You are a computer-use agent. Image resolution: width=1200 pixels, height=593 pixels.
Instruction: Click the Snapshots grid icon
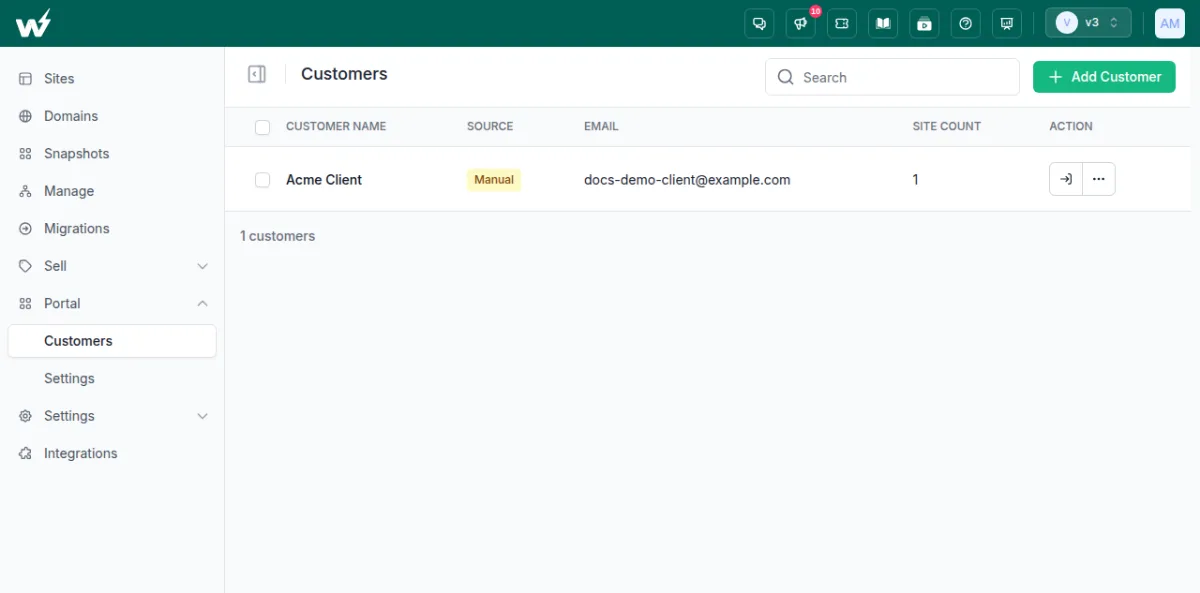pos(26,153)
